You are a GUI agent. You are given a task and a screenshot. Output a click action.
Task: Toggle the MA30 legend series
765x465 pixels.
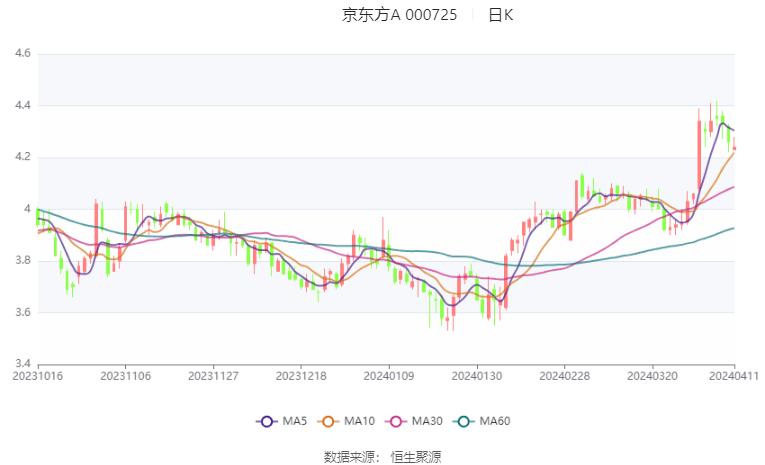click(414, 421)
